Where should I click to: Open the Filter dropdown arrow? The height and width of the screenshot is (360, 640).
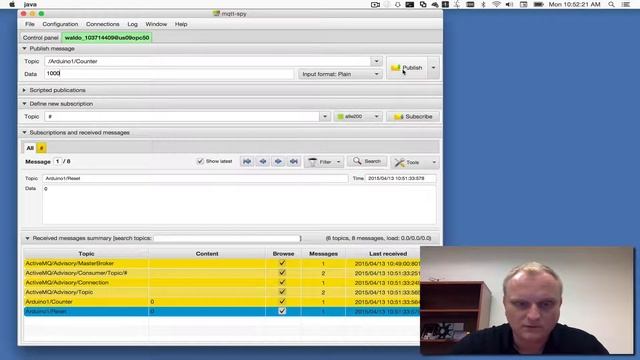pos(338,162)
